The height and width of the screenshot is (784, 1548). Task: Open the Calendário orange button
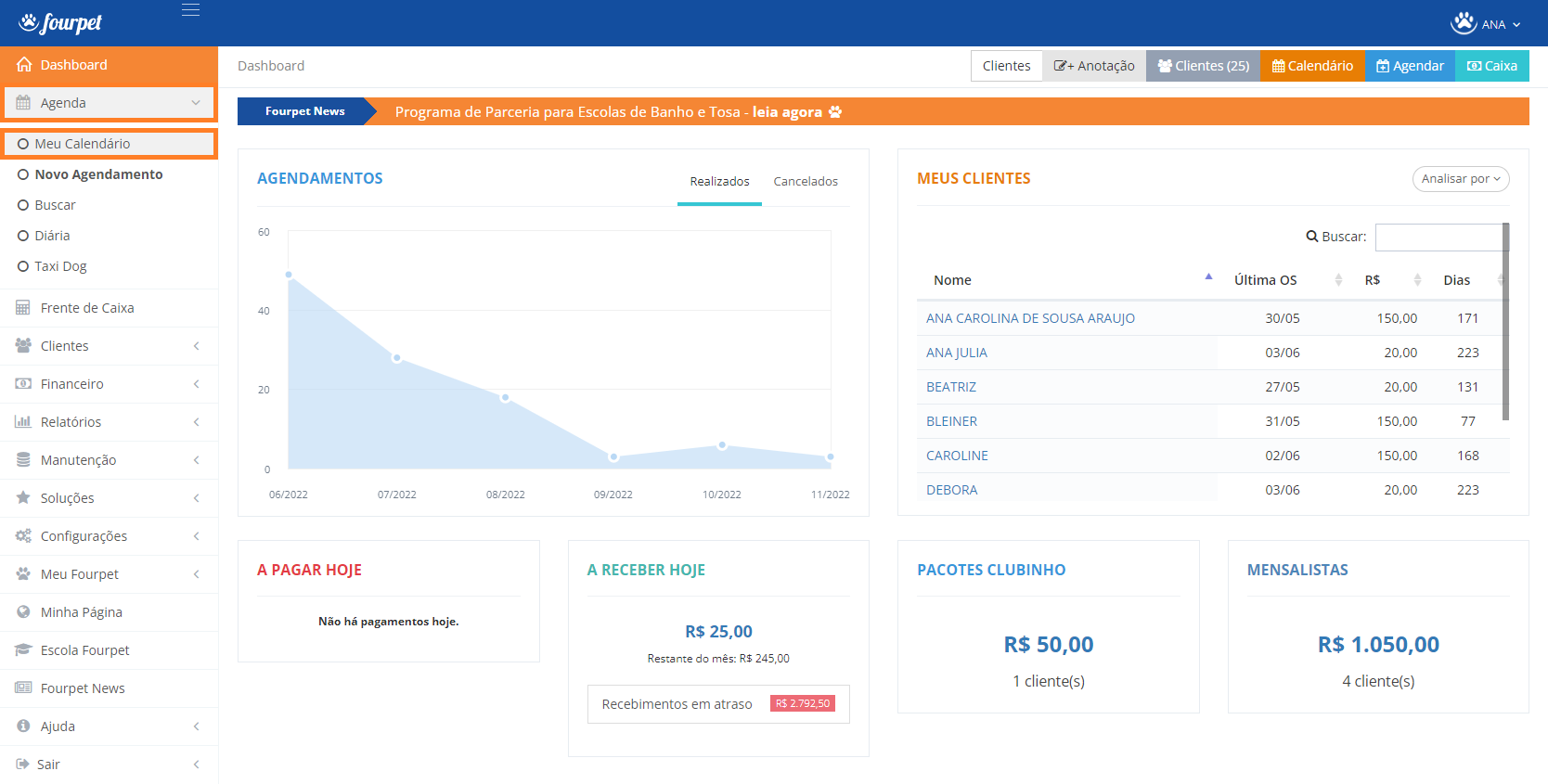coord(1312,66)
